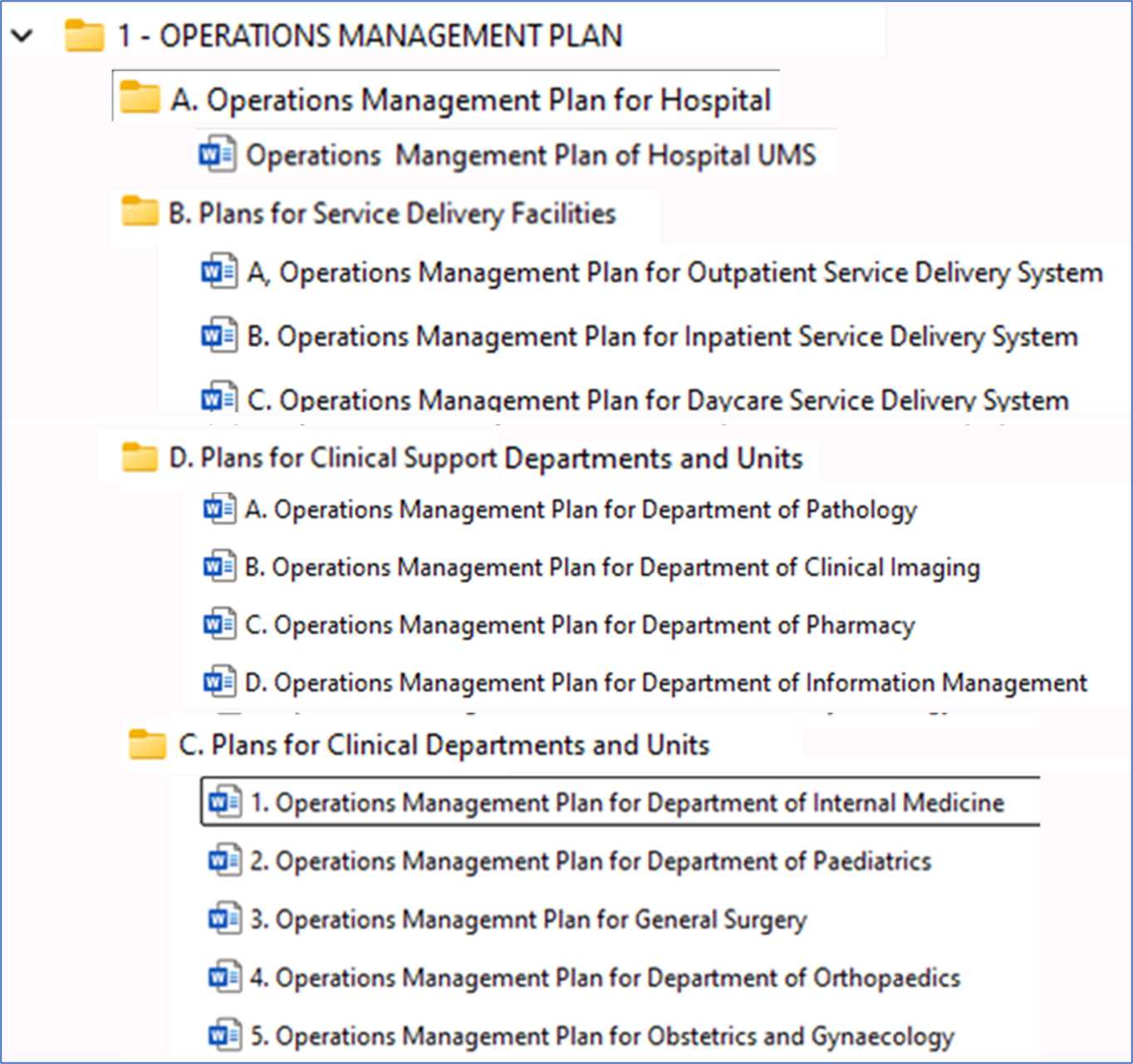This screenshot has width=1133, height=1064.
Task: Collapse the Operations Management Plan root folder chevron
Action: click(x=22, y=36)
